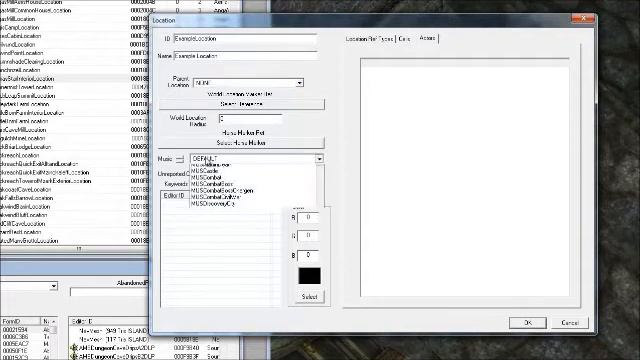Choose MUSDiscoveryCity from music list

pyautogui.click(x=213, y=203)
